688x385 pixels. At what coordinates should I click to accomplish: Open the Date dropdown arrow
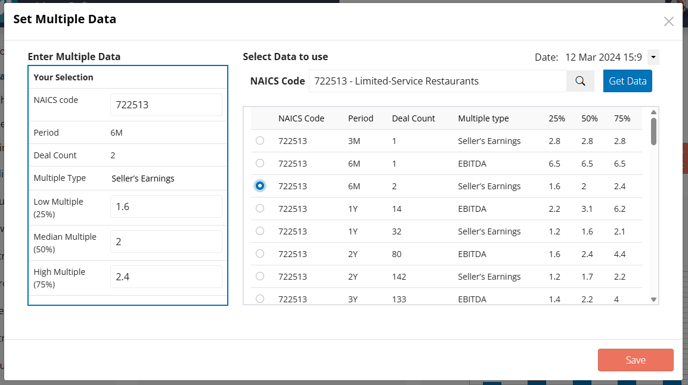pyautogui.click(x=653, y=57)
